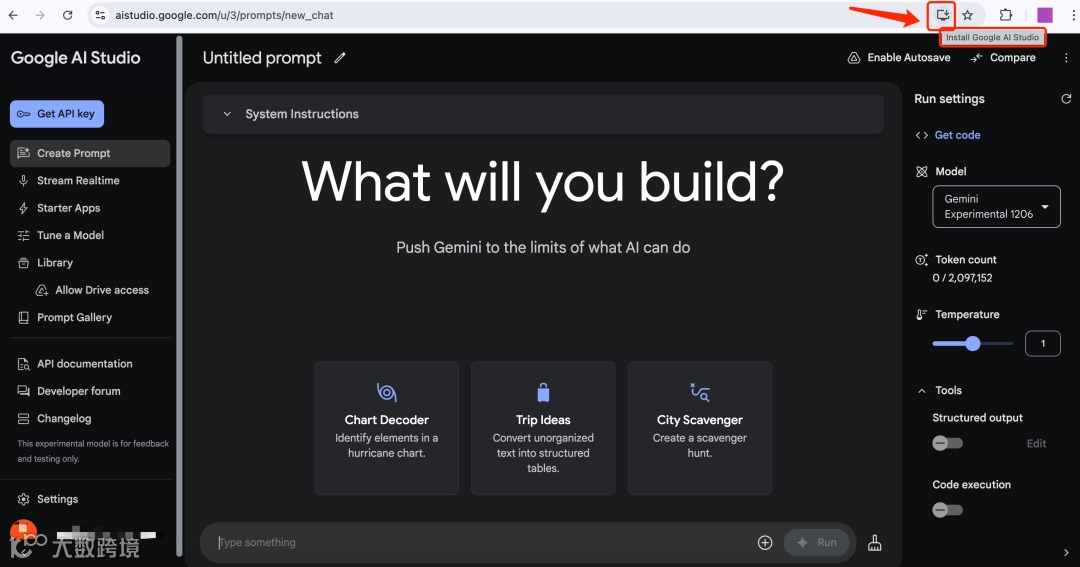Screen dimensions: 1080x567
Task: Click the insert plus icon in prompt box
Action: click(x=765, y=543)
